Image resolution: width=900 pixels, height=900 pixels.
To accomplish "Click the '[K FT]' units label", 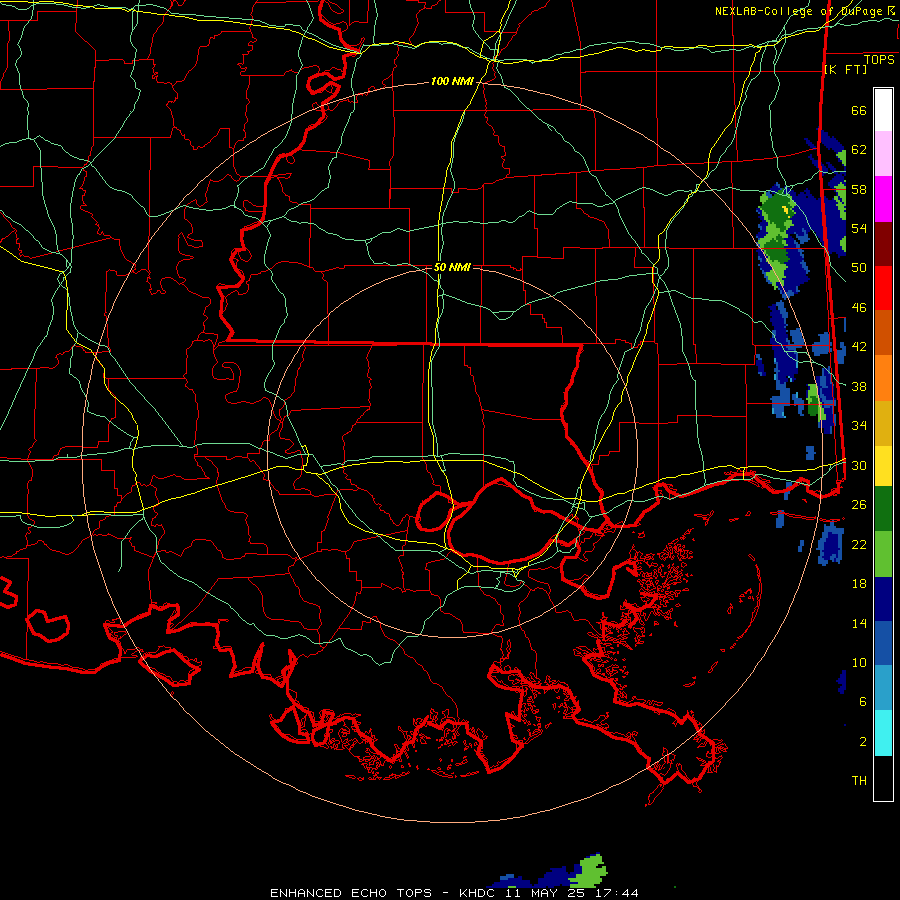I will [x=845, y=69].
